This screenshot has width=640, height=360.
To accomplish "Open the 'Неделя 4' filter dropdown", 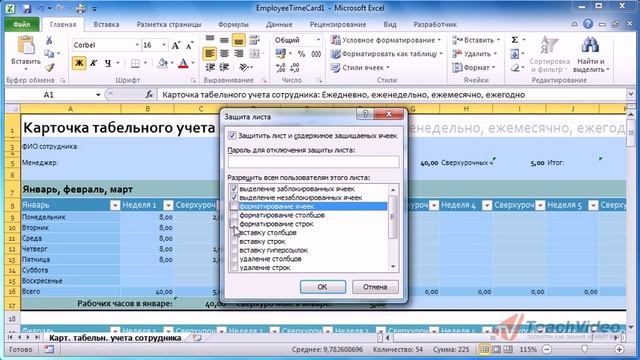I will tap(487, 205).
